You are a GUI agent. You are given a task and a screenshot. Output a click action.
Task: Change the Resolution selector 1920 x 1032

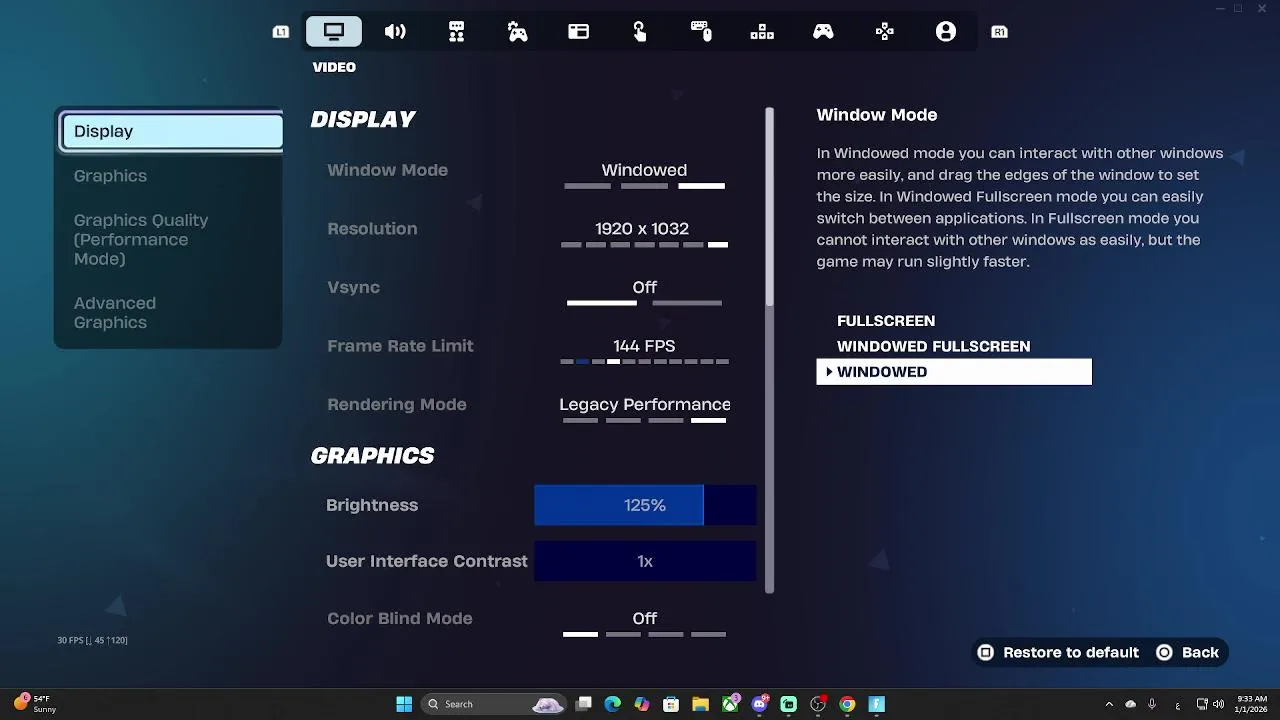(x=644, y=232)
